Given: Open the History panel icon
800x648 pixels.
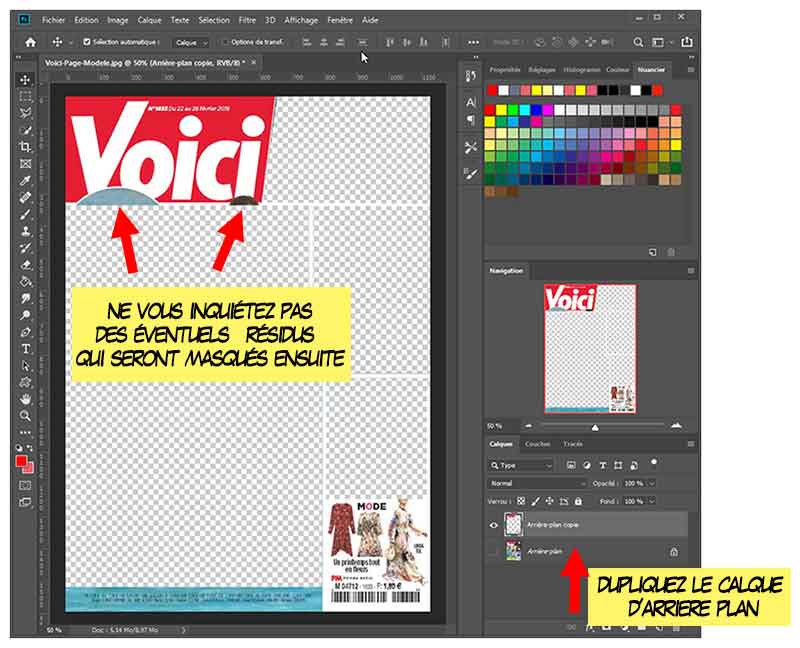Looking at the screenshot, I should pos(470,77).
